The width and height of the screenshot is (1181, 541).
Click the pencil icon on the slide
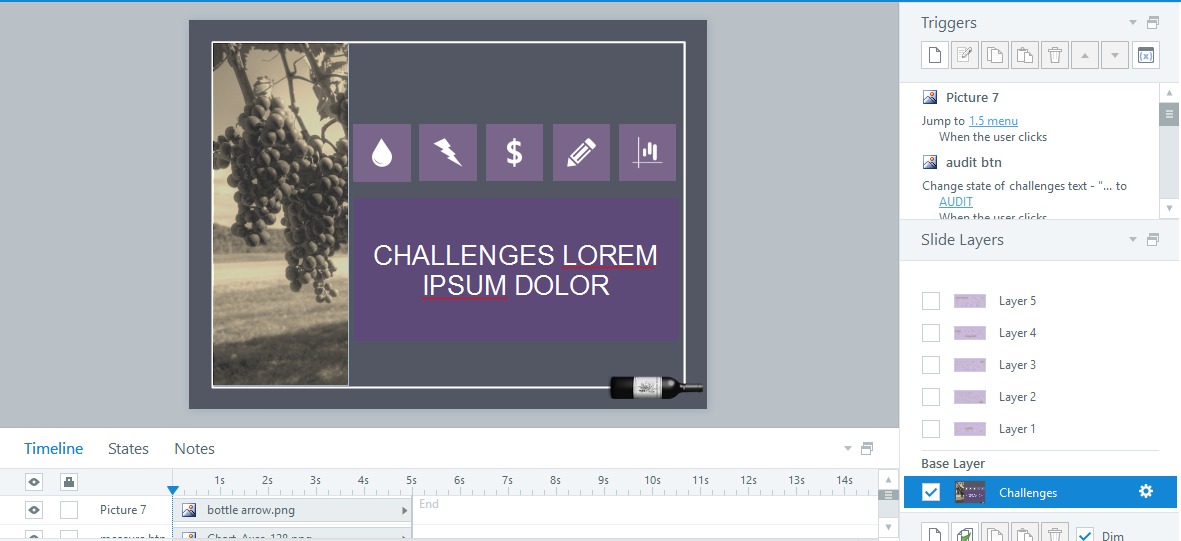click(x=581, y=153)
